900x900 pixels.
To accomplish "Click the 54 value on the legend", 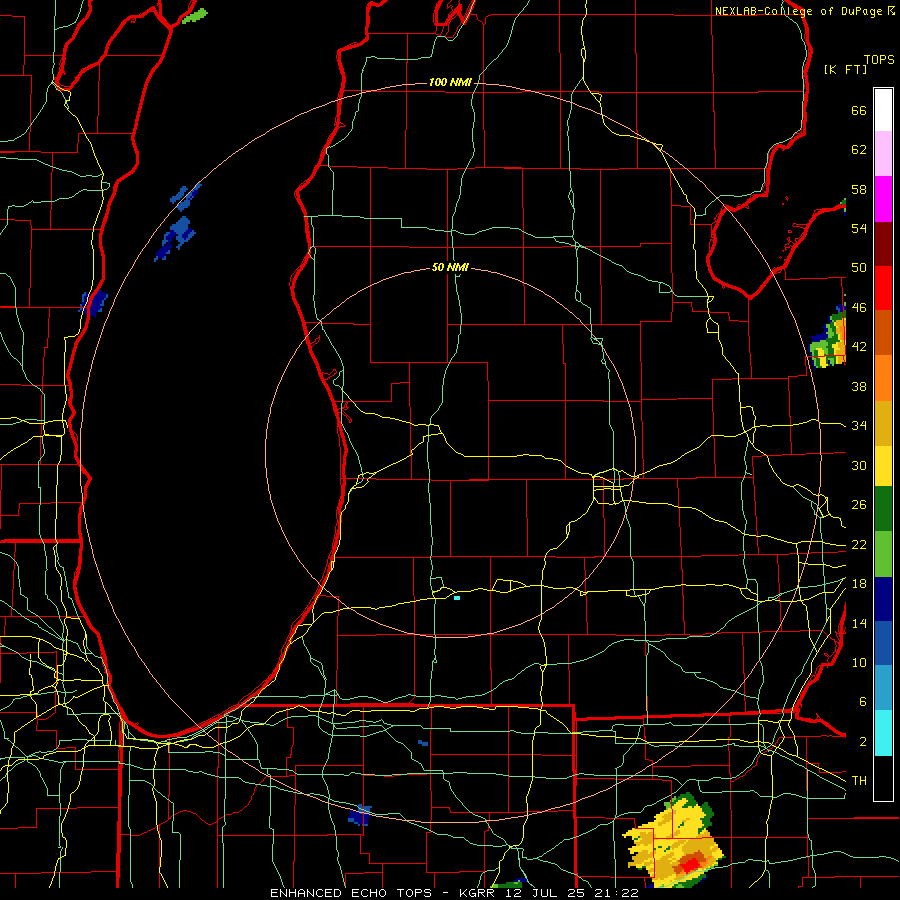I will pos(859,228).
